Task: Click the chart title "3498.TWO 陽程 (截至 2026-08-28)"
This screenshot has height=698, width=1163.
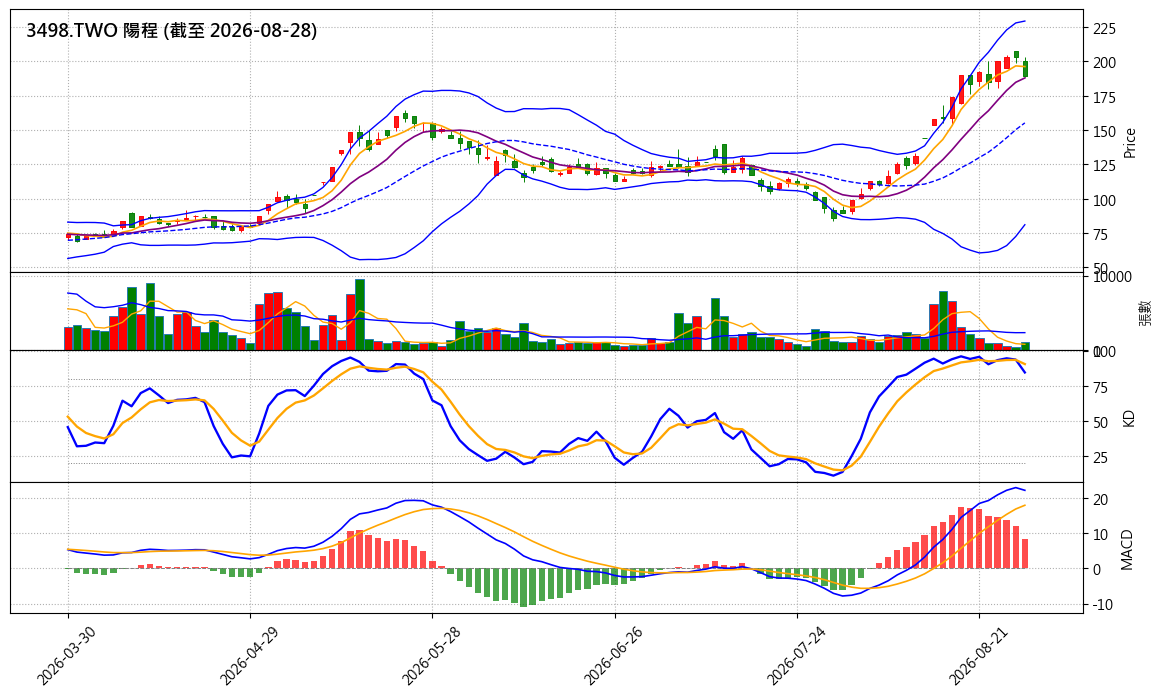Action: [x=171, y=30]
